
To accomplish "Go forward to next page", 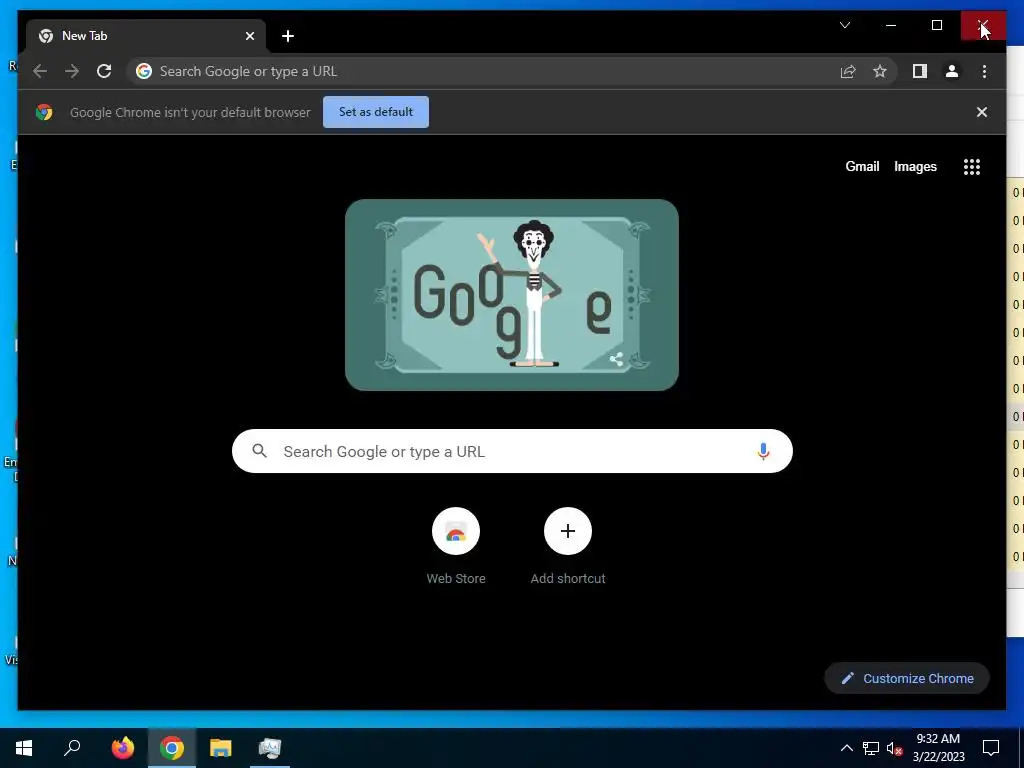I will point(72,71).
